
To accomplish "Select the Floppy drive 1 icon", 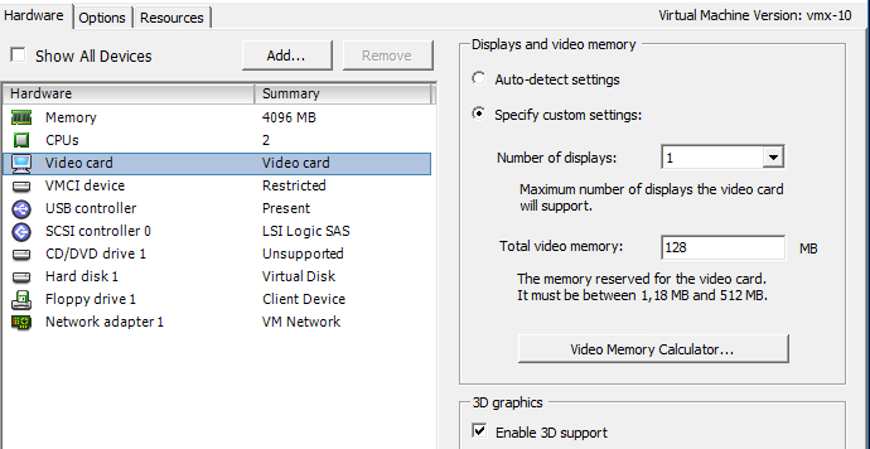I will 21,299.
